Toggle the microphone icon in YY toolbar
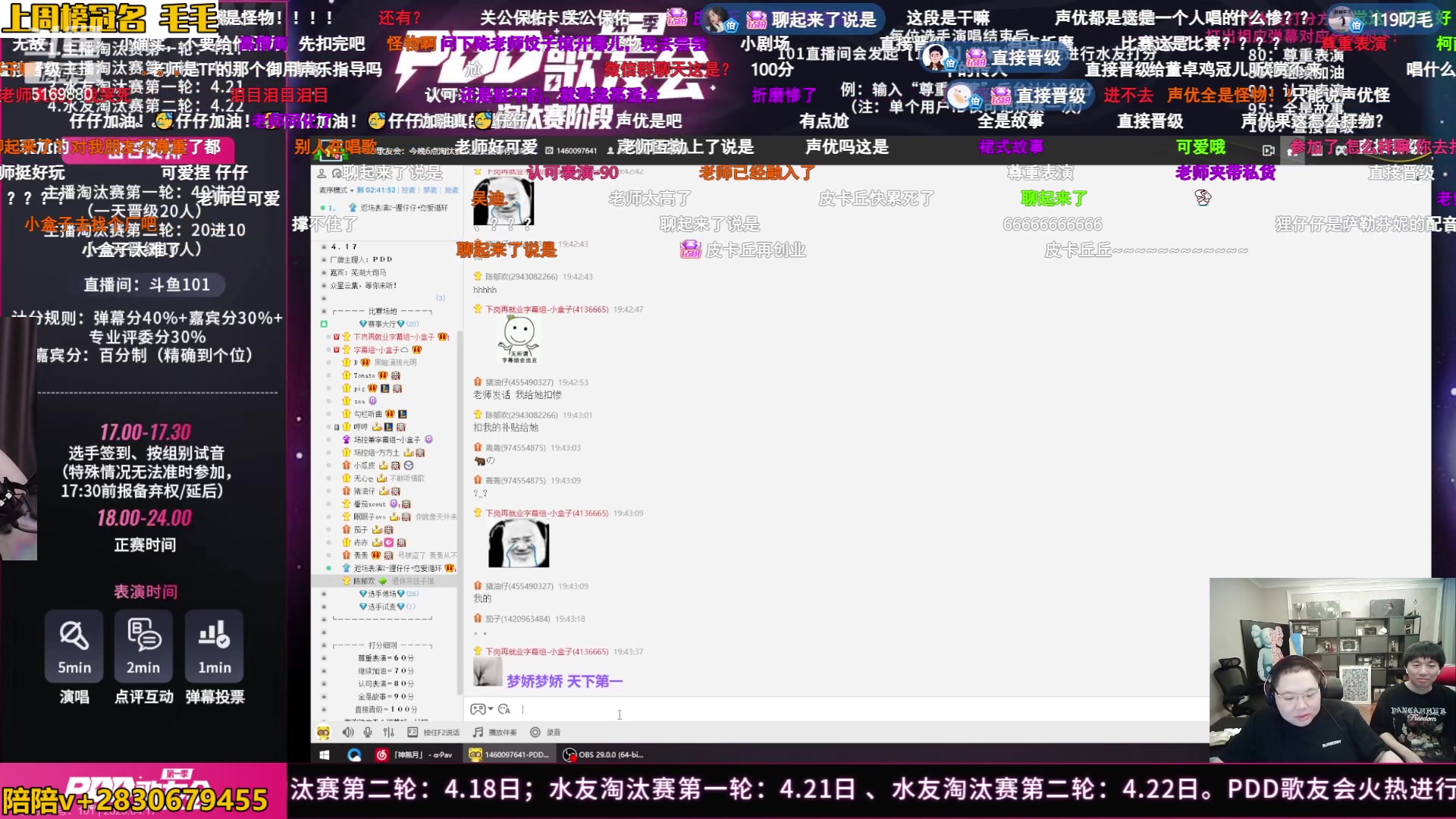1456x819 pixels. coord(368,732)
